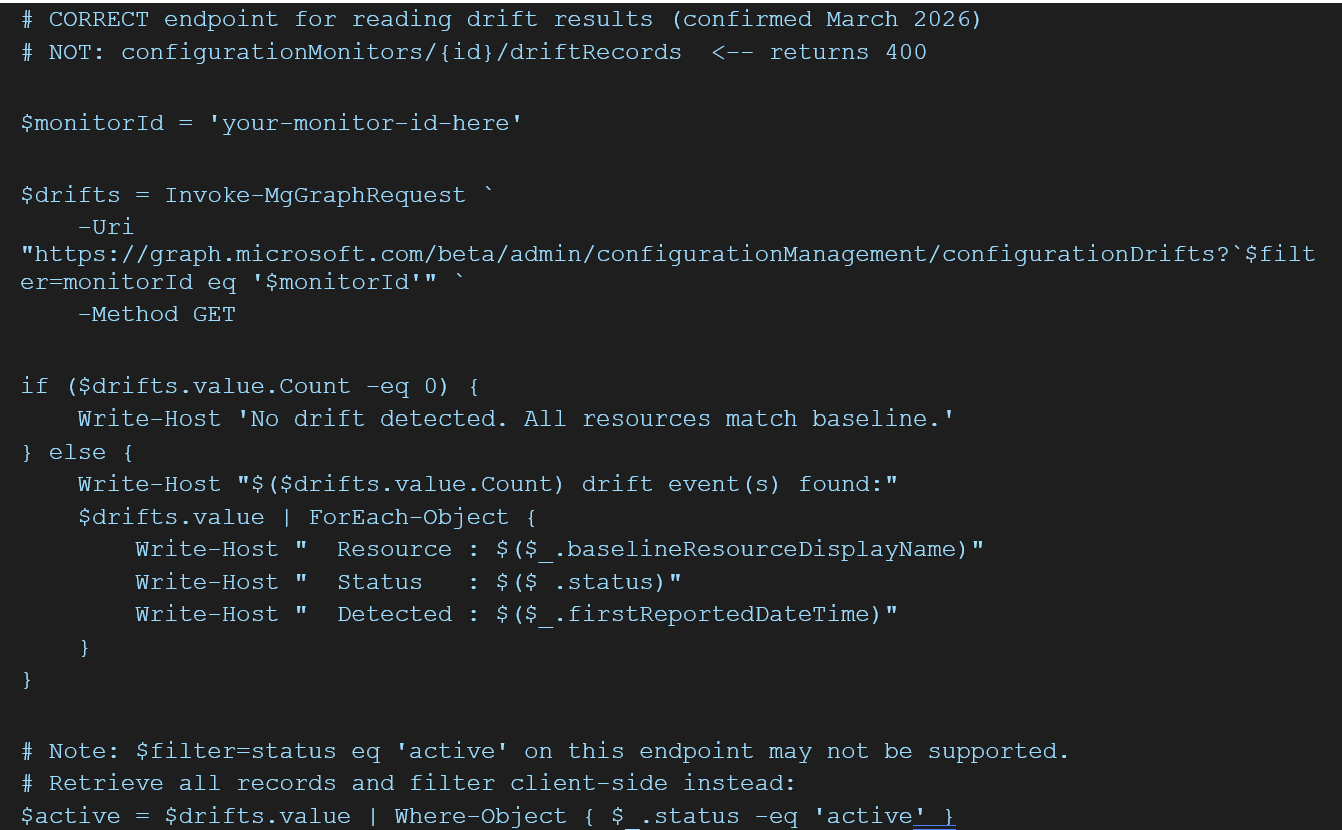Viewport: 1342px width, 830px height.
Task: Click the 'returns 400' comment text
Action: pos(848,52)
